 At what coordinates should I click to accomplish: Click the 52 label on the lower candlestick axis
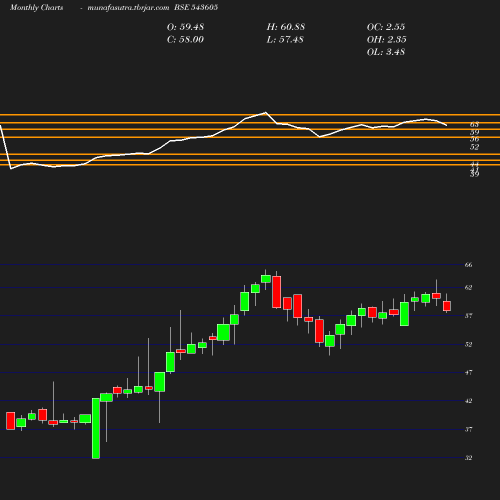468,344
